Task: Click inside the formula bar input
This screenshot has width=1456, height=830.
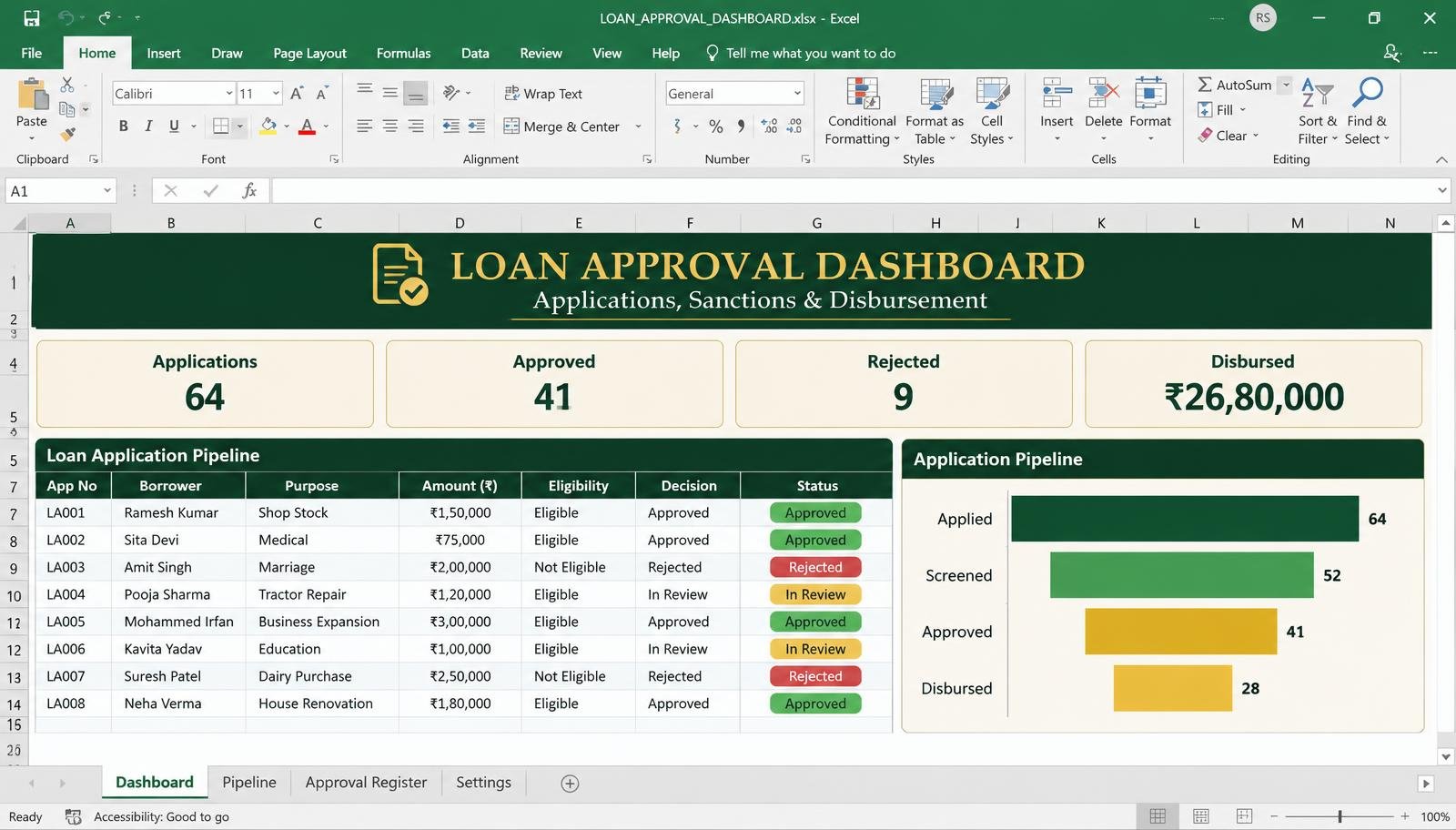Action: [x=852, y=190]
